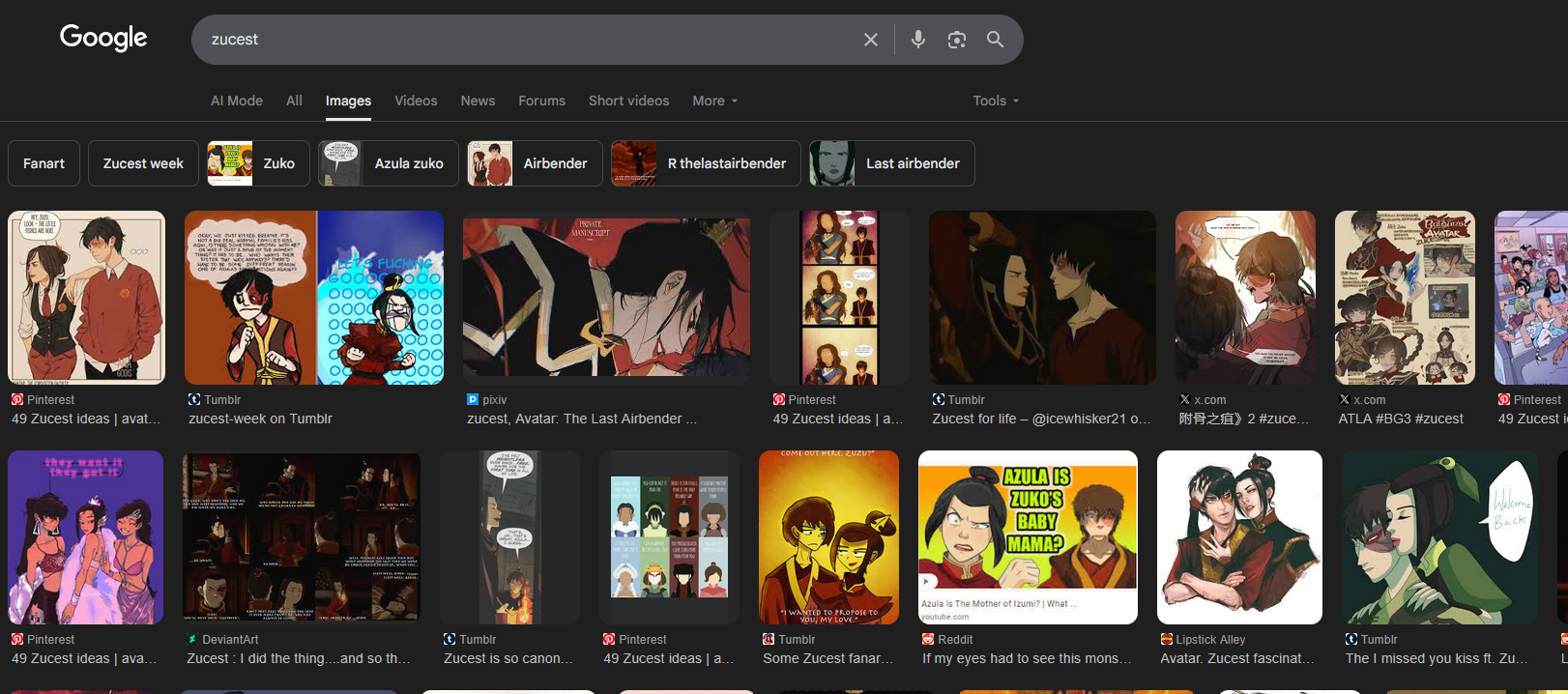Click the pixiv source label
The image size is (1568, 694).
coord(495,399)
